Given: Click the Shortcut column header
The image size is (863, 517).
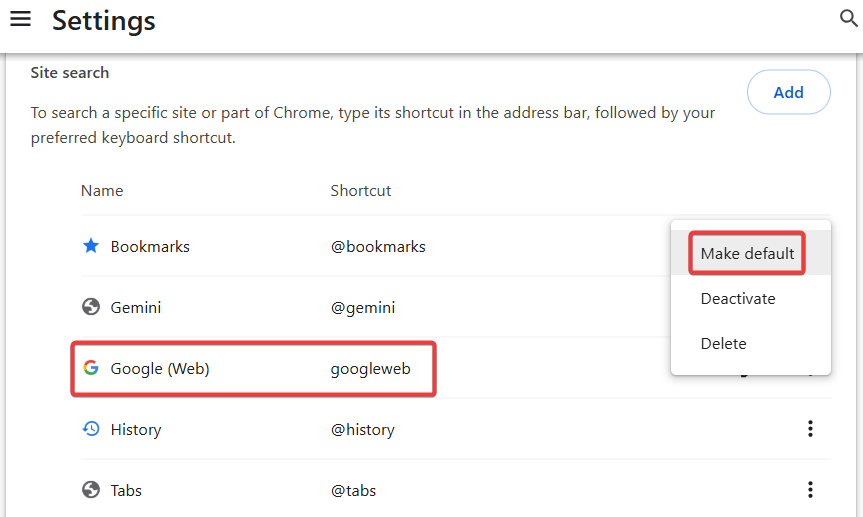Looking at the screenshot, I should click(x=361, y=191).
